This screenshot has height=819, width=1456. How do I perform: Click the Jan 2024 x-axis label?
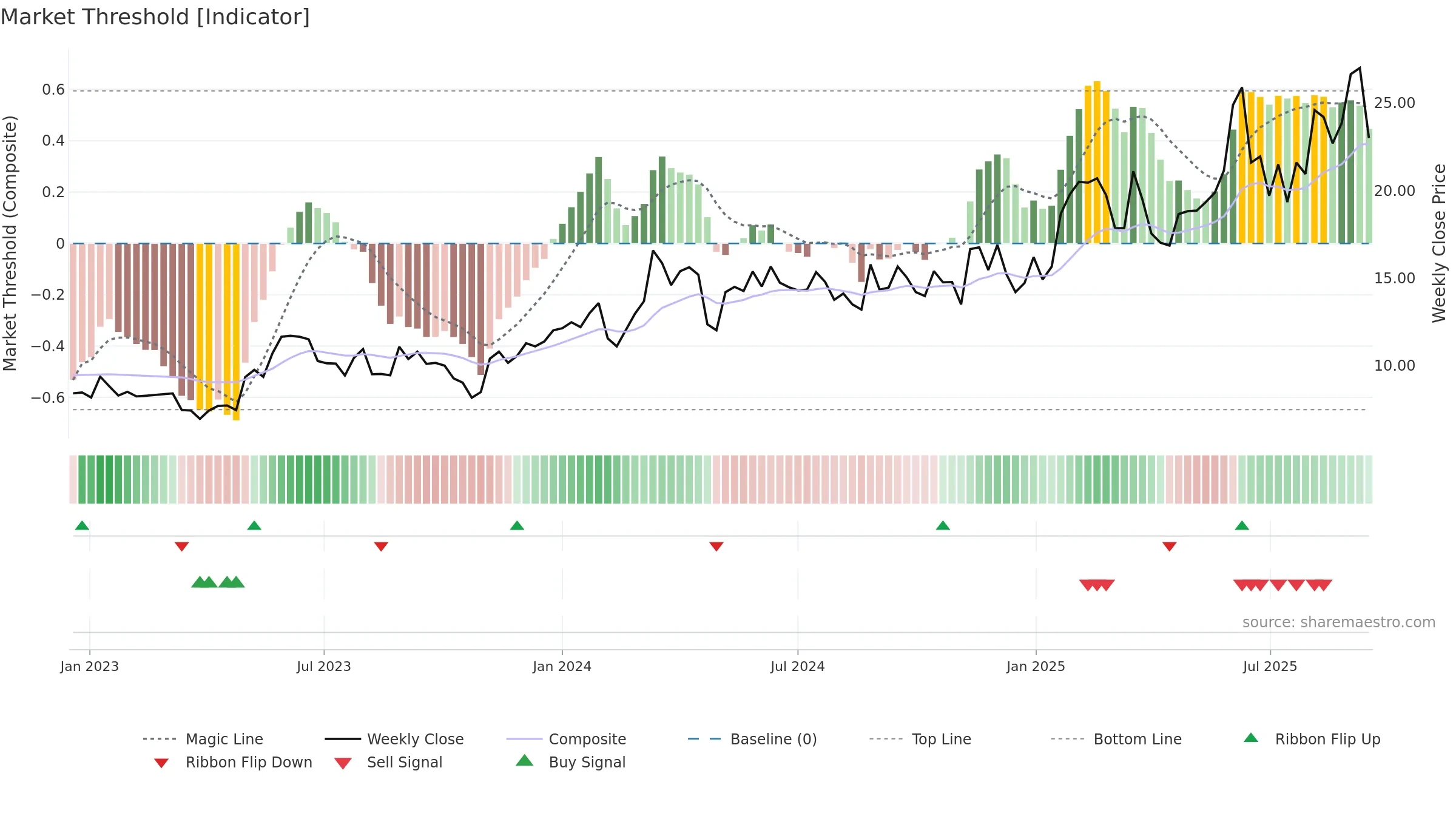[562, 666]
